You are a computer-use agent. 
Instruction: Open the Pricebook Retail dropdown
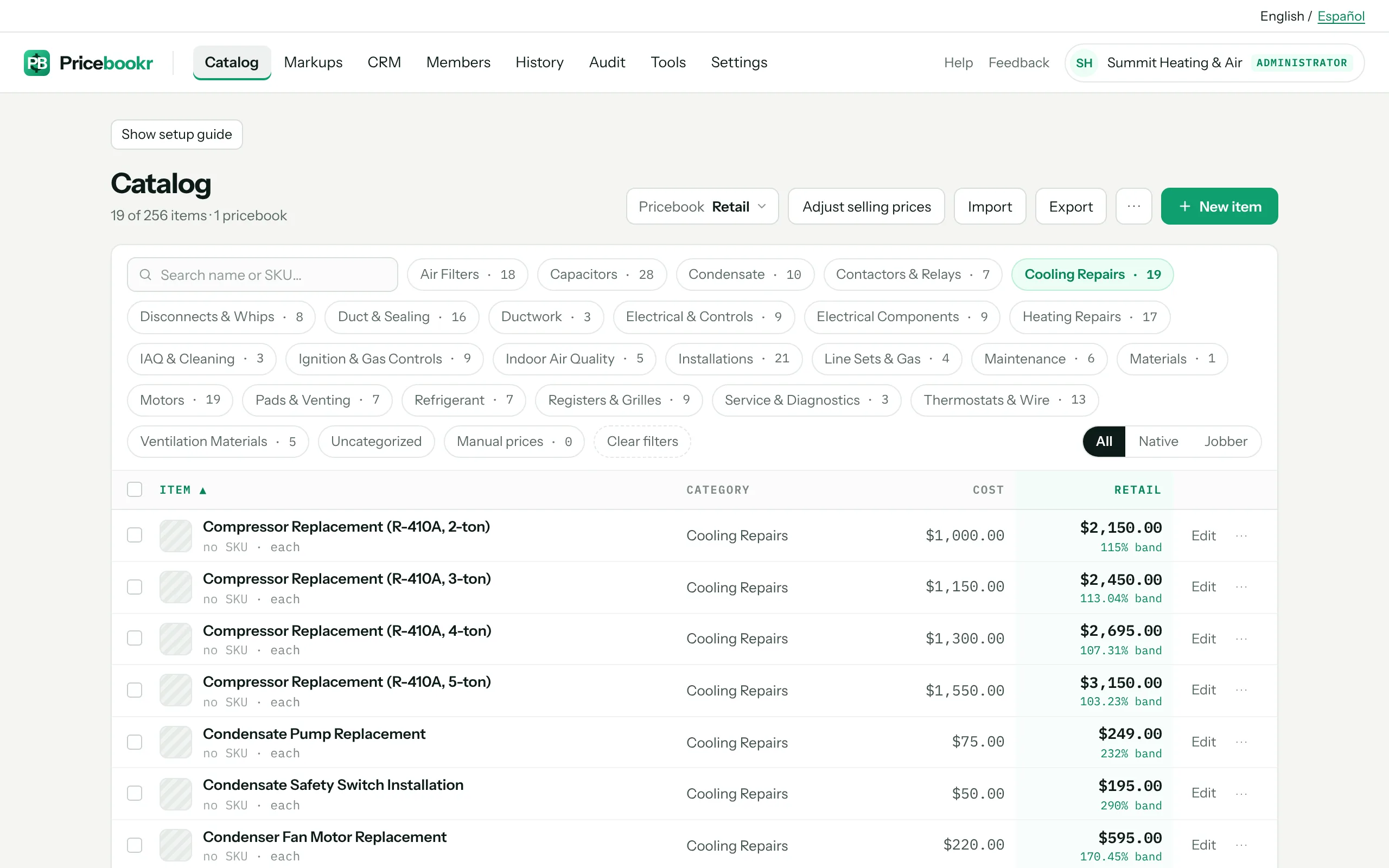pos(702,206)
